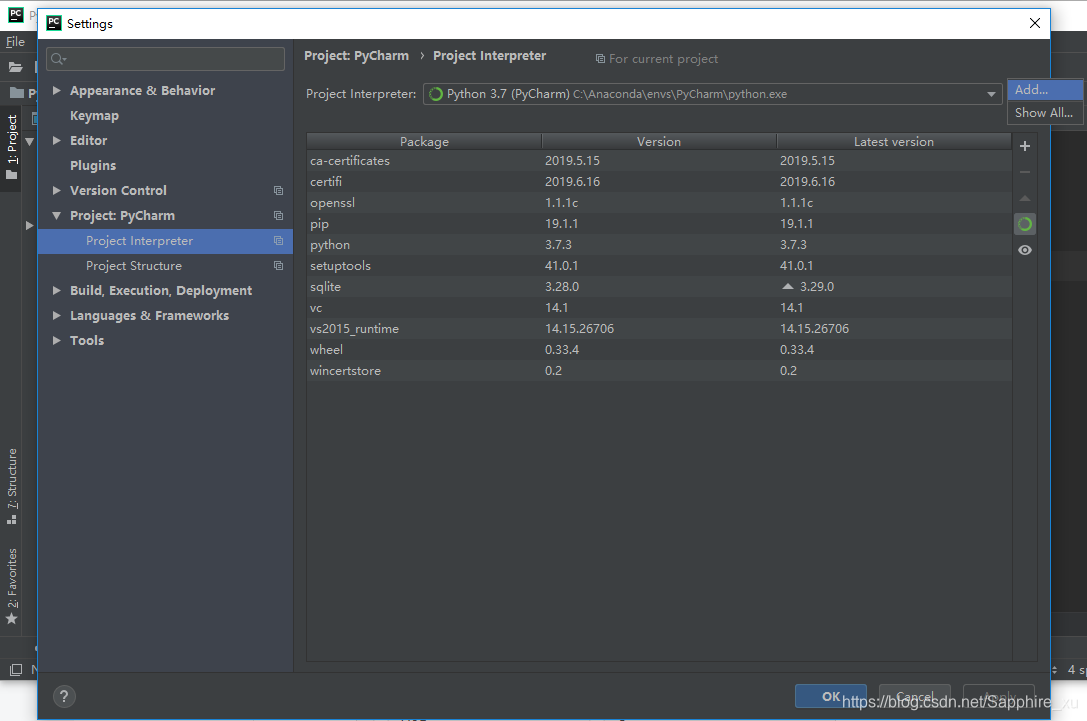Toggle Conda package management mode
Screen dimensions: 1087x721
click(1024, 223)
